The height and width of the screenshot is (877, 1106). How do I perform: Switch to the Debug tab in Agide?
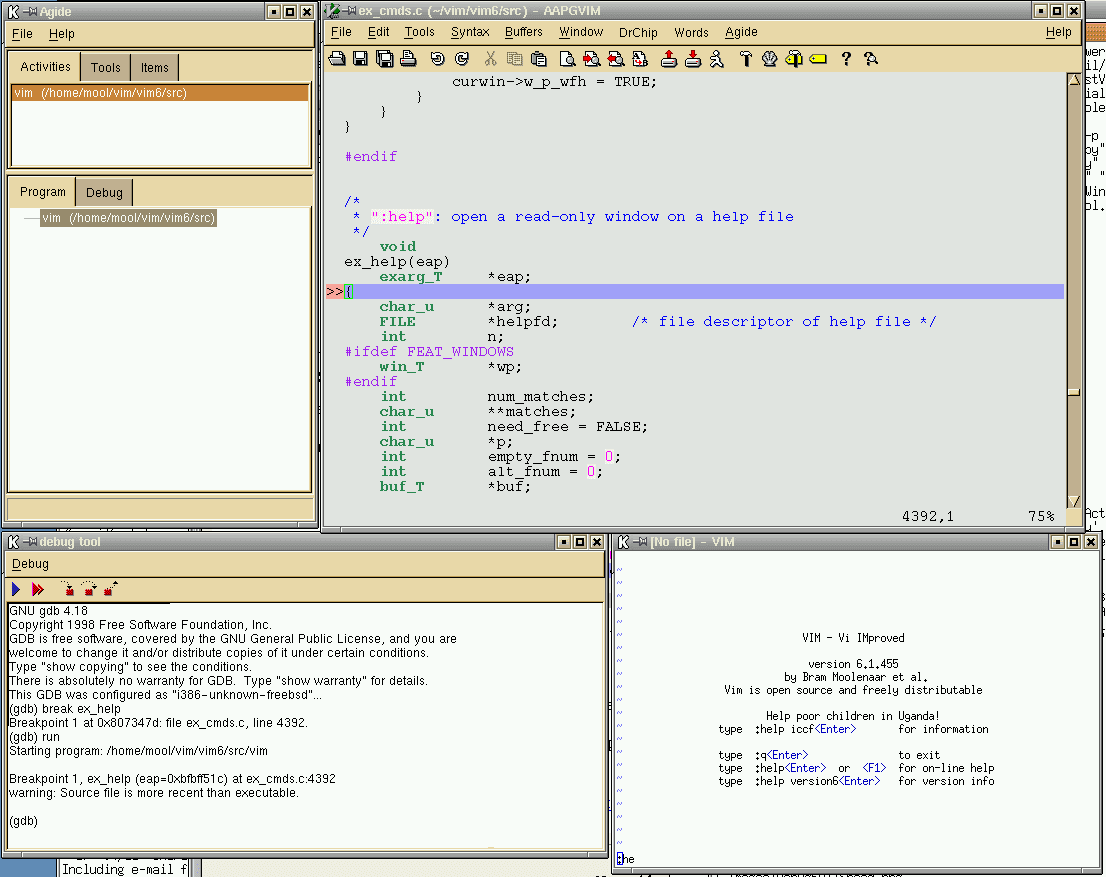pos(104,193)
